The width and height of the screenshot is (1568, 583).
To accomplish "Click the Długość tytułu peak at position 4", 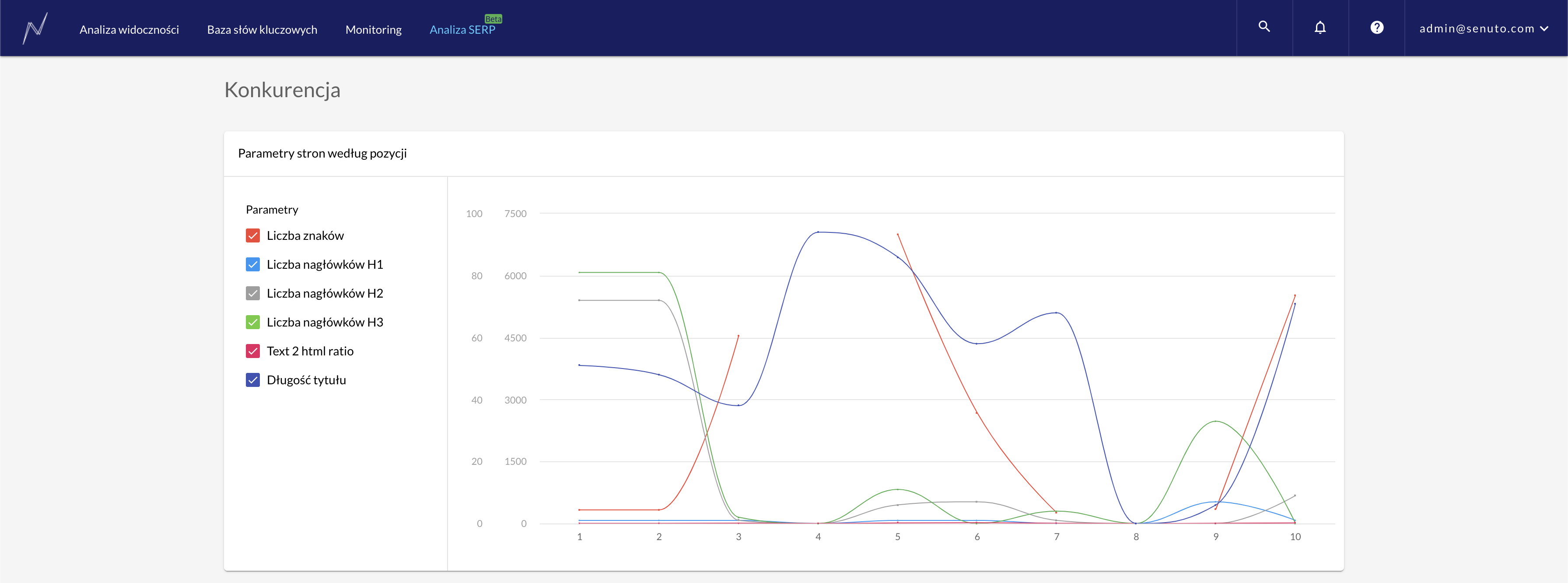I will coord(818,232).
